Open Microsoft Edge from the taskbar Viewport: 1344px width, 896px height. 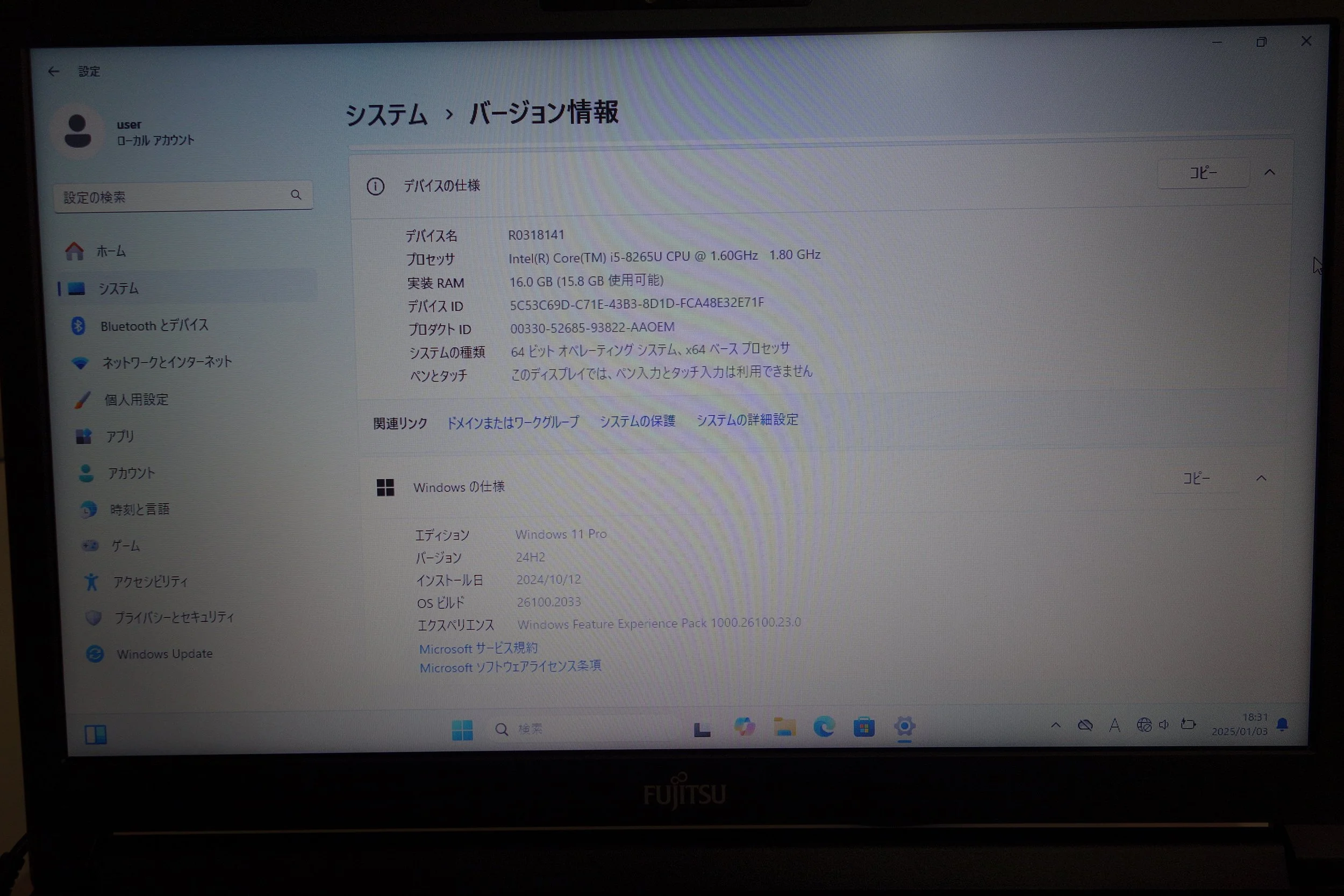tap(824, 727)
